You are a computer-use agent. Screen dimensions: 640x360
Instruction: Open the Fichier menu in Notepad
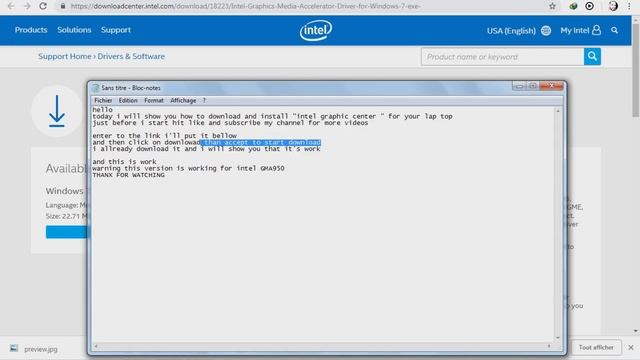103,100
